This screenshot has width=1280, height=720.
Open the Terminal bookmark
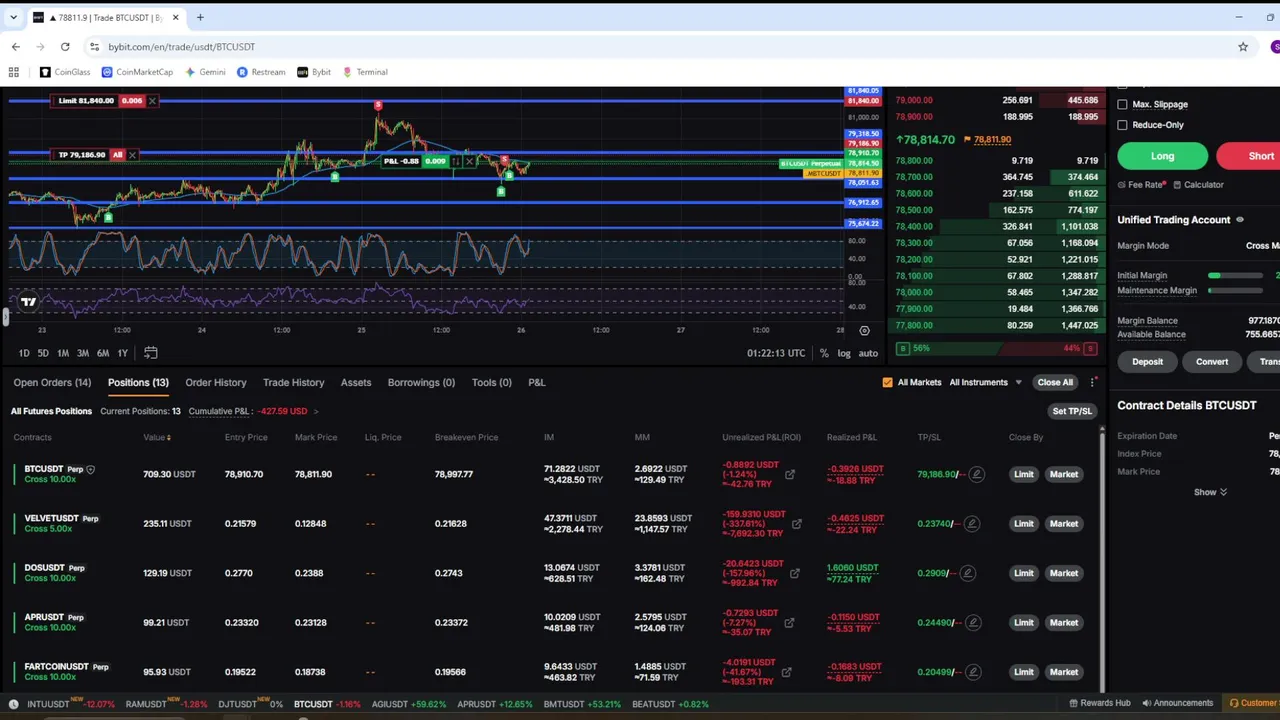click(x=365, y=72)
